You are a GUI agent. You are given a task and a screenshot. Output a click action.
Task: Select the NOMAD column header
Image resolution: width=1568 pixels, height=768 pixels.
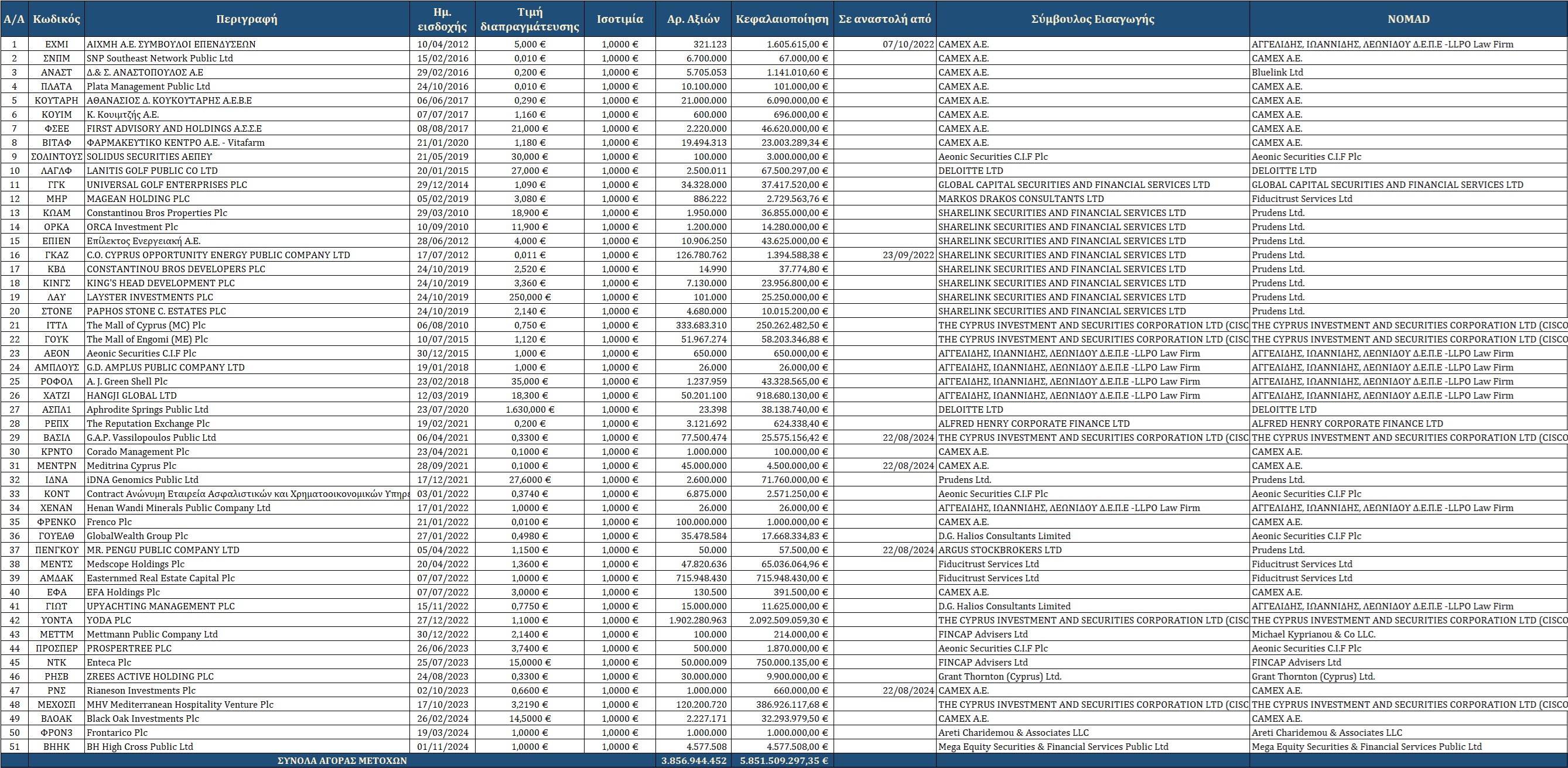click(x=1409, y=19)
